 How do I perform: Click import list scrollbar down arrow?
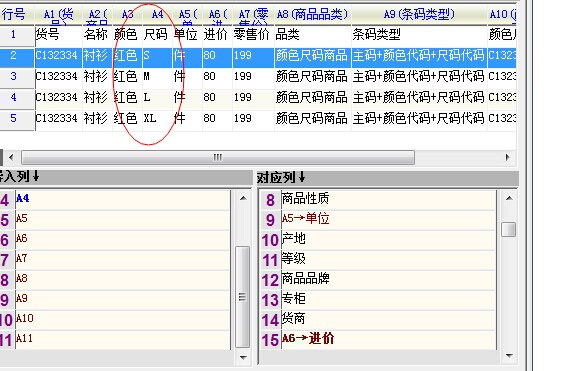click(243, 357)
